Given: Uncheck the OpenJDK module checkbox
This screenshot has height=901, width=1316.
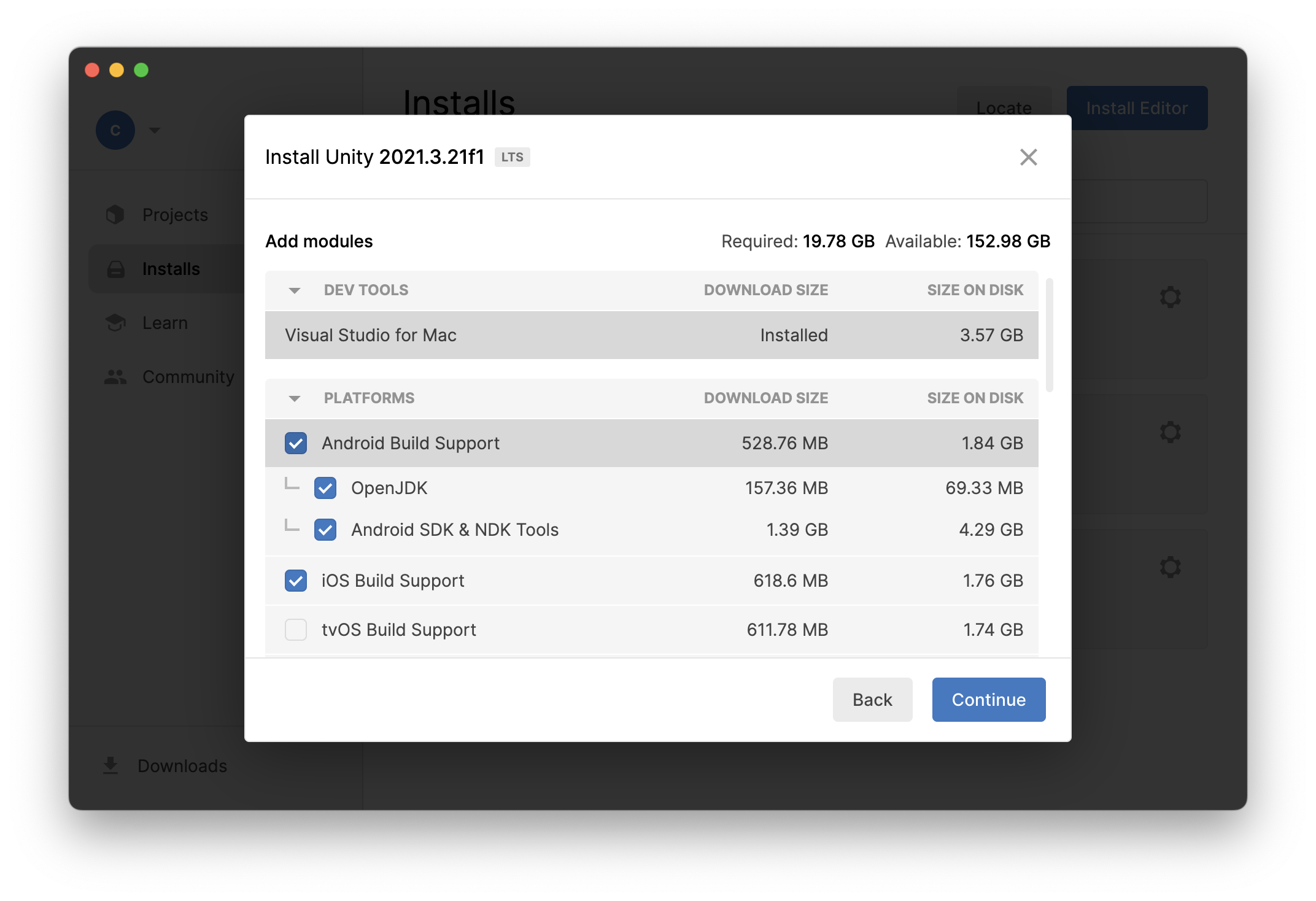Looking at the screenshot, I should coord(325,488).
